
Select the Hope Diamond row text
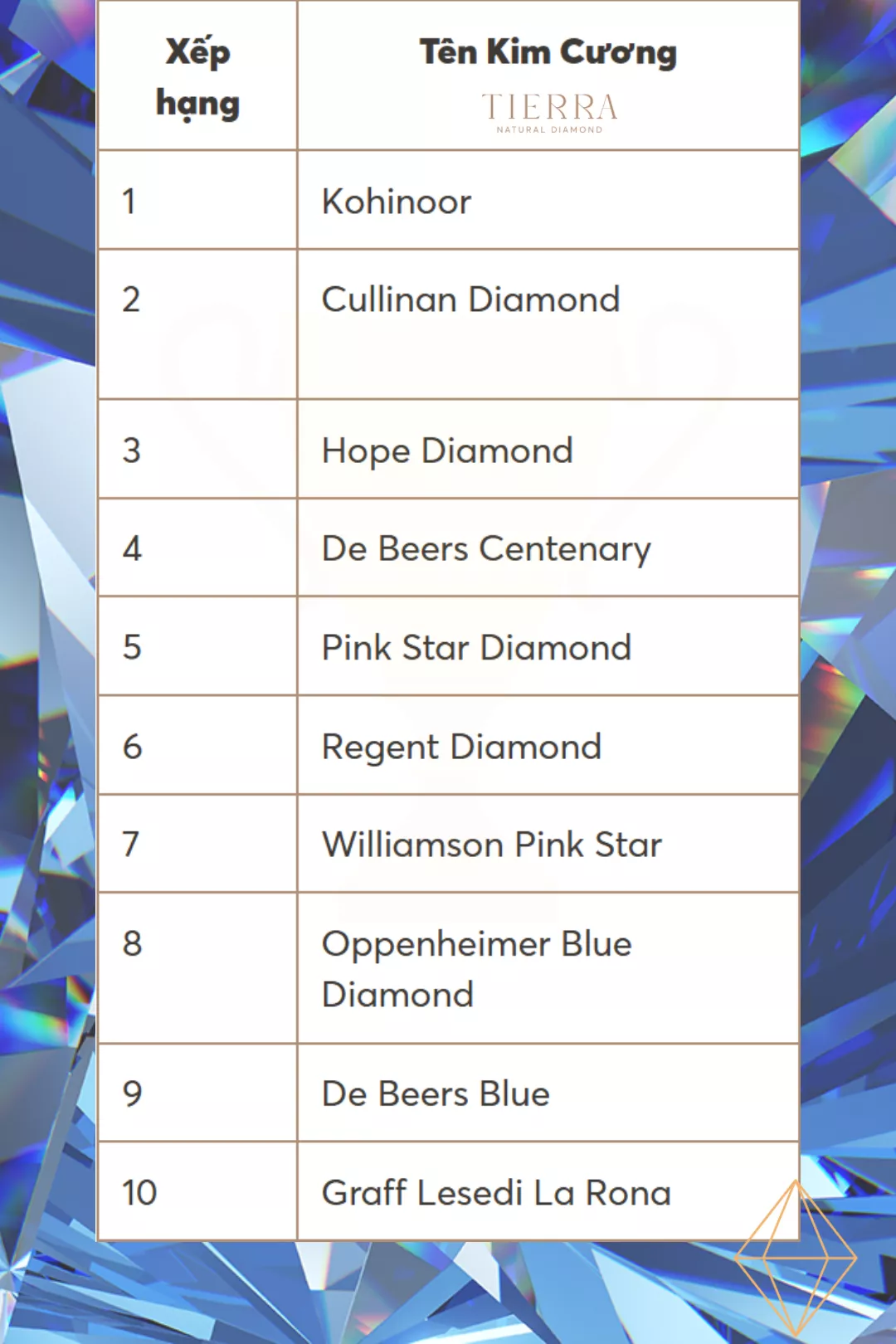(x=447, y=451)
